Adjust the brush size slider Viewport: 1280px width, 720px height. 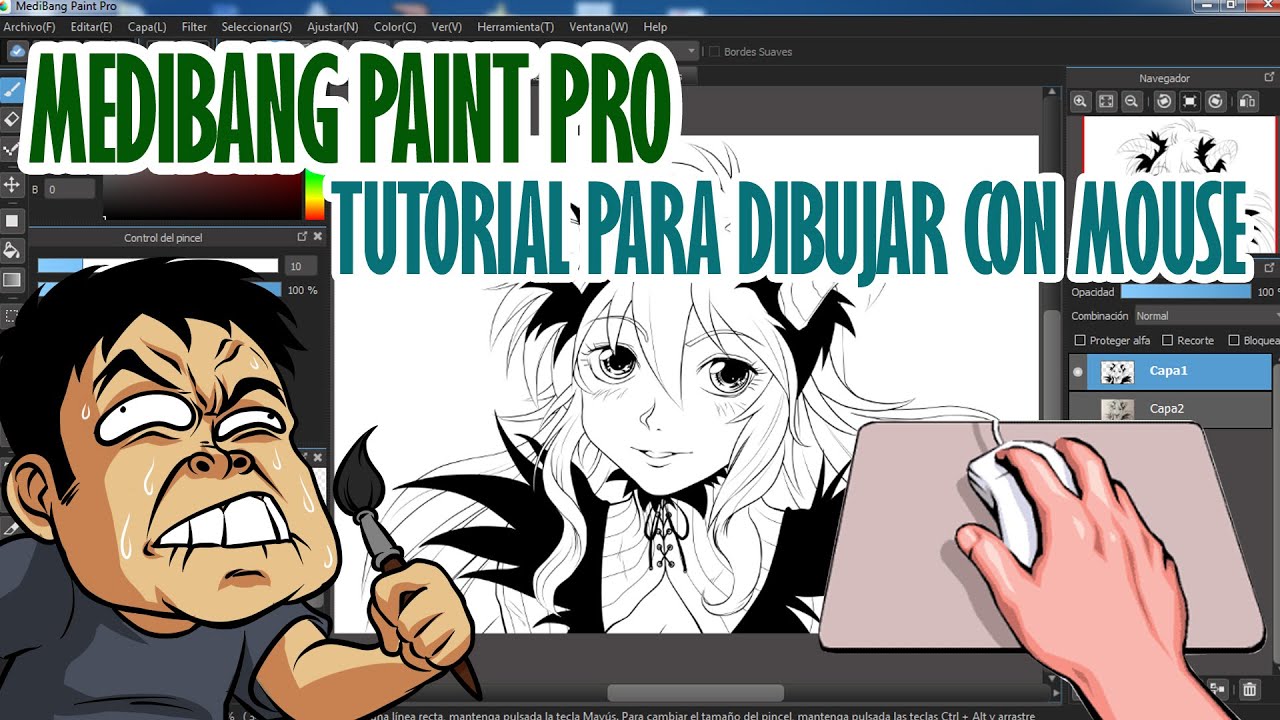coord(158,266)
